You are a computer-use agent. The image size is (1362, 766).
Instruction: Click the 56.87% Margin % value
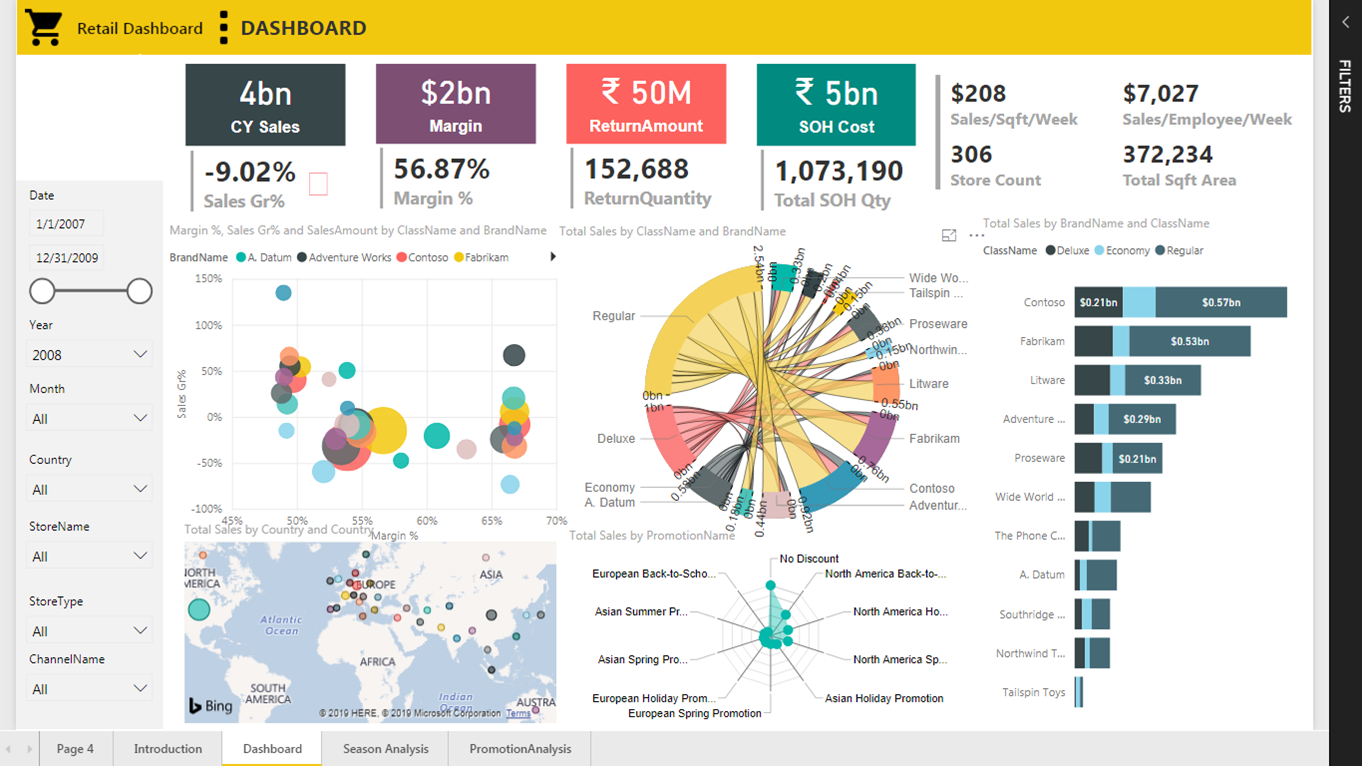[x=441, y=168]
